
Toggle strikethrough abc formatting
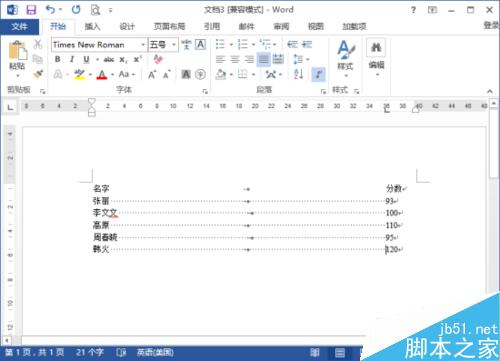pos(109,60)
